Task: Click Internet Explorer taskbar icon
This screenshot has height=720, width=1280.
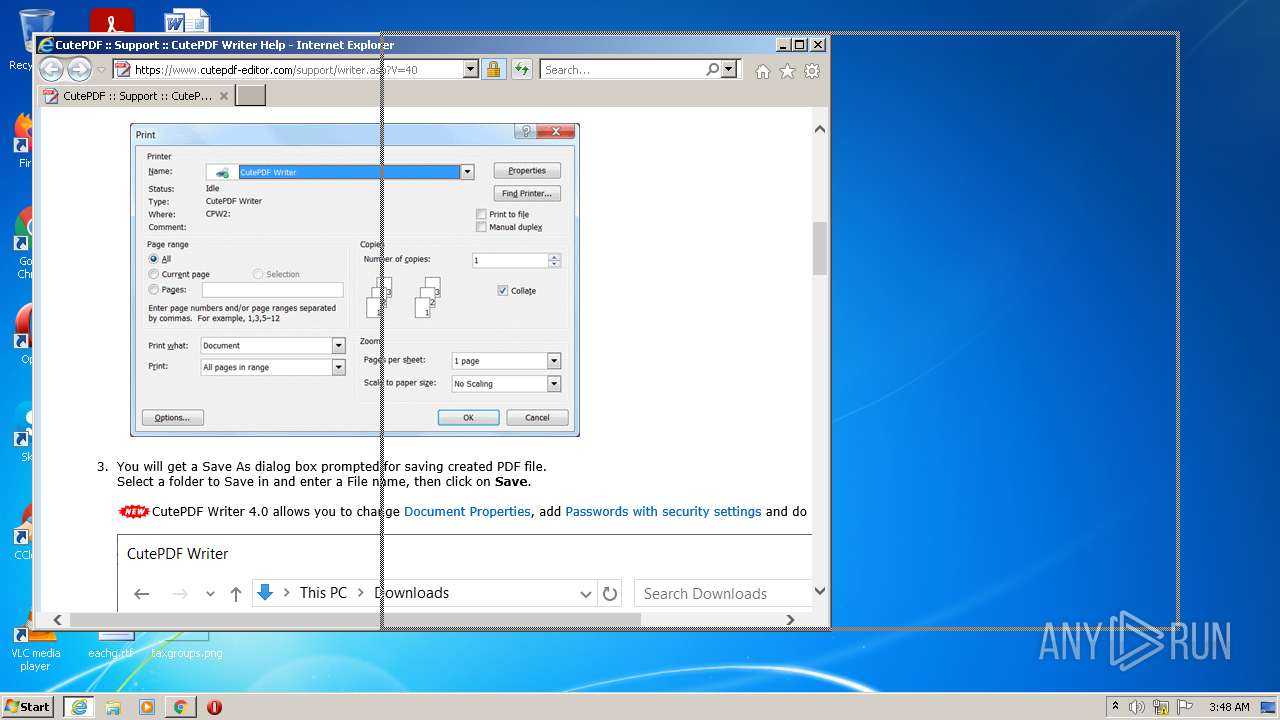Action: click(79, 707)
